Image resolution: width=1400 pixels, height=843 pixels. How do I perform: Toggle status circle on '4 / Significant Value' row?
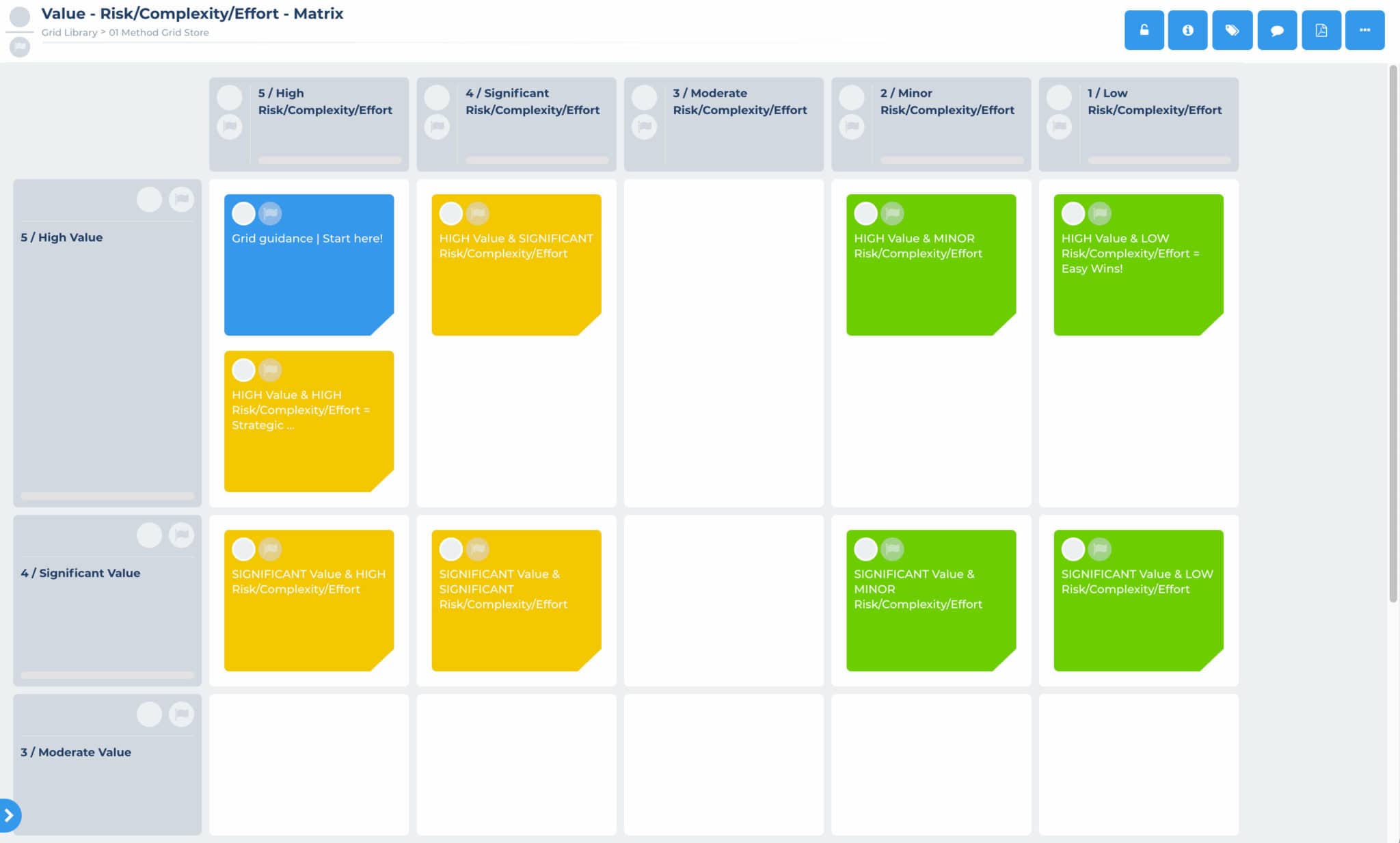(149, 535)
